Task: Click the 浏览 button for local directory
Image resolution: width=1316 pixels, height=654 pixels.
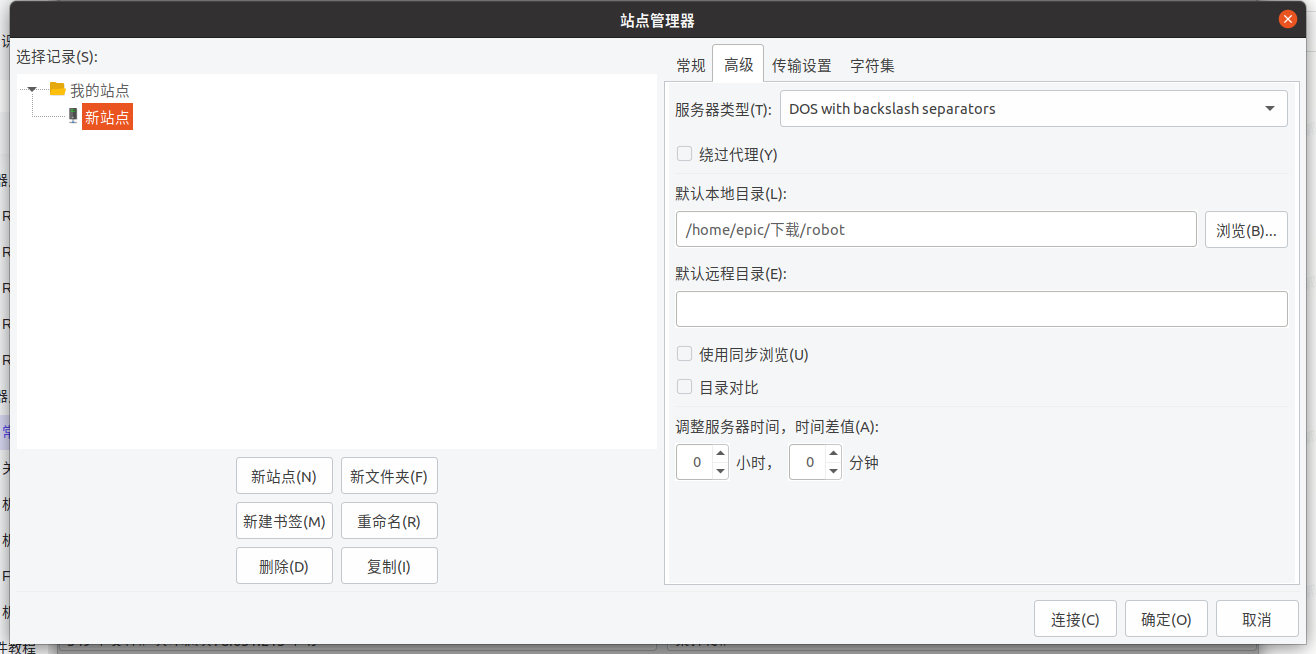Action: pyautogui.click(x=1245, y=229)
